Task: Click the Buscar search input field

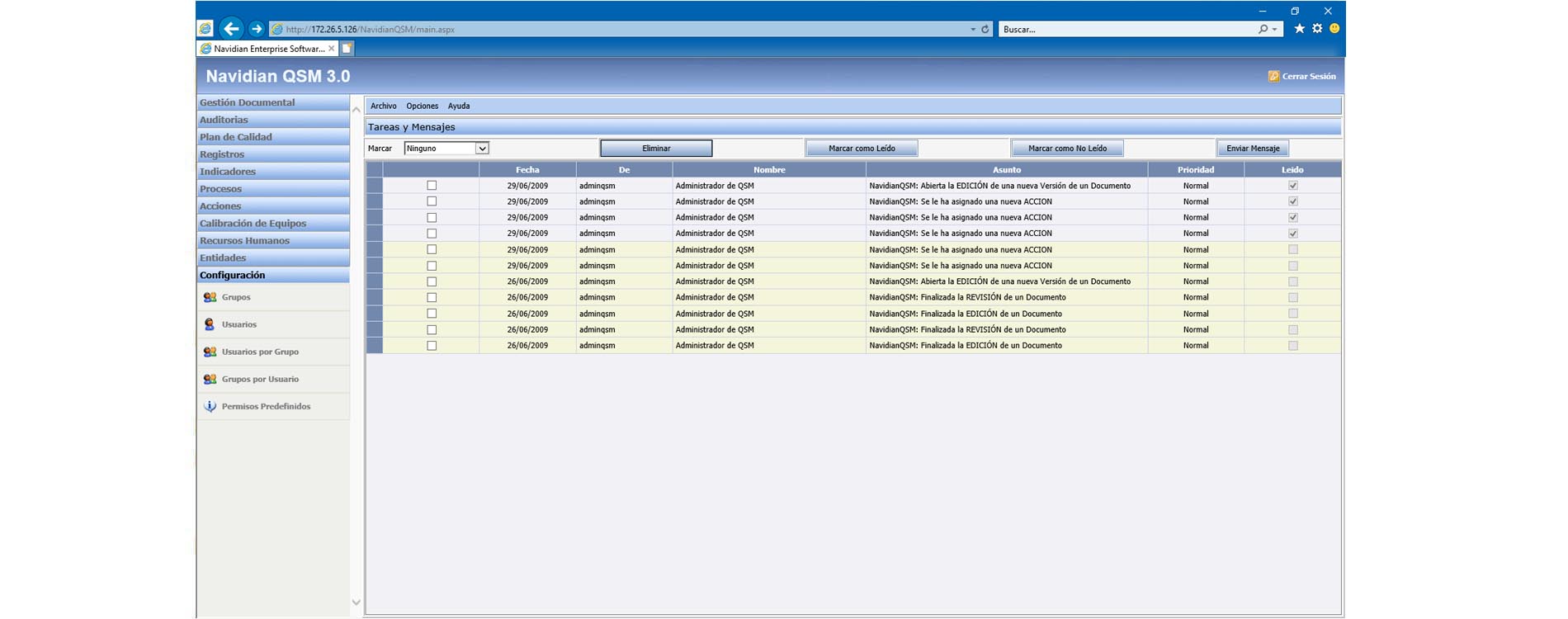Action: click(1126, 29)
